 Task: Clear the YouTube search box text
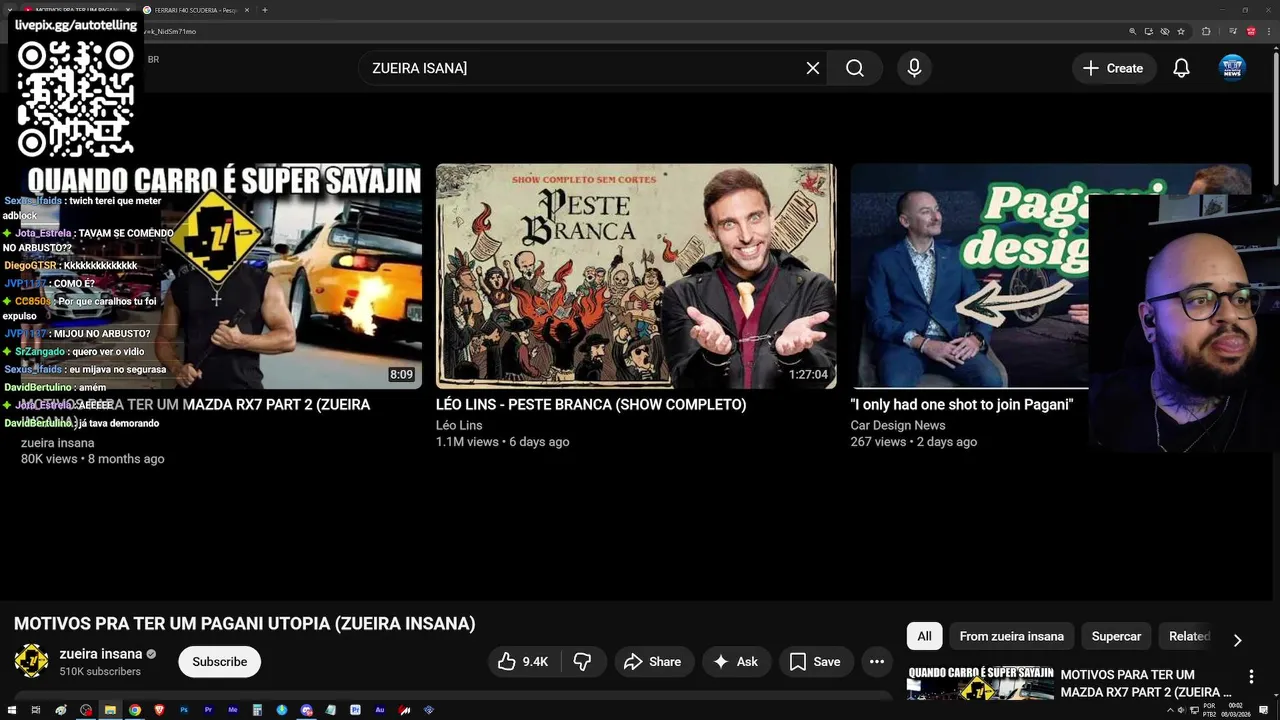tap(813, 68)
